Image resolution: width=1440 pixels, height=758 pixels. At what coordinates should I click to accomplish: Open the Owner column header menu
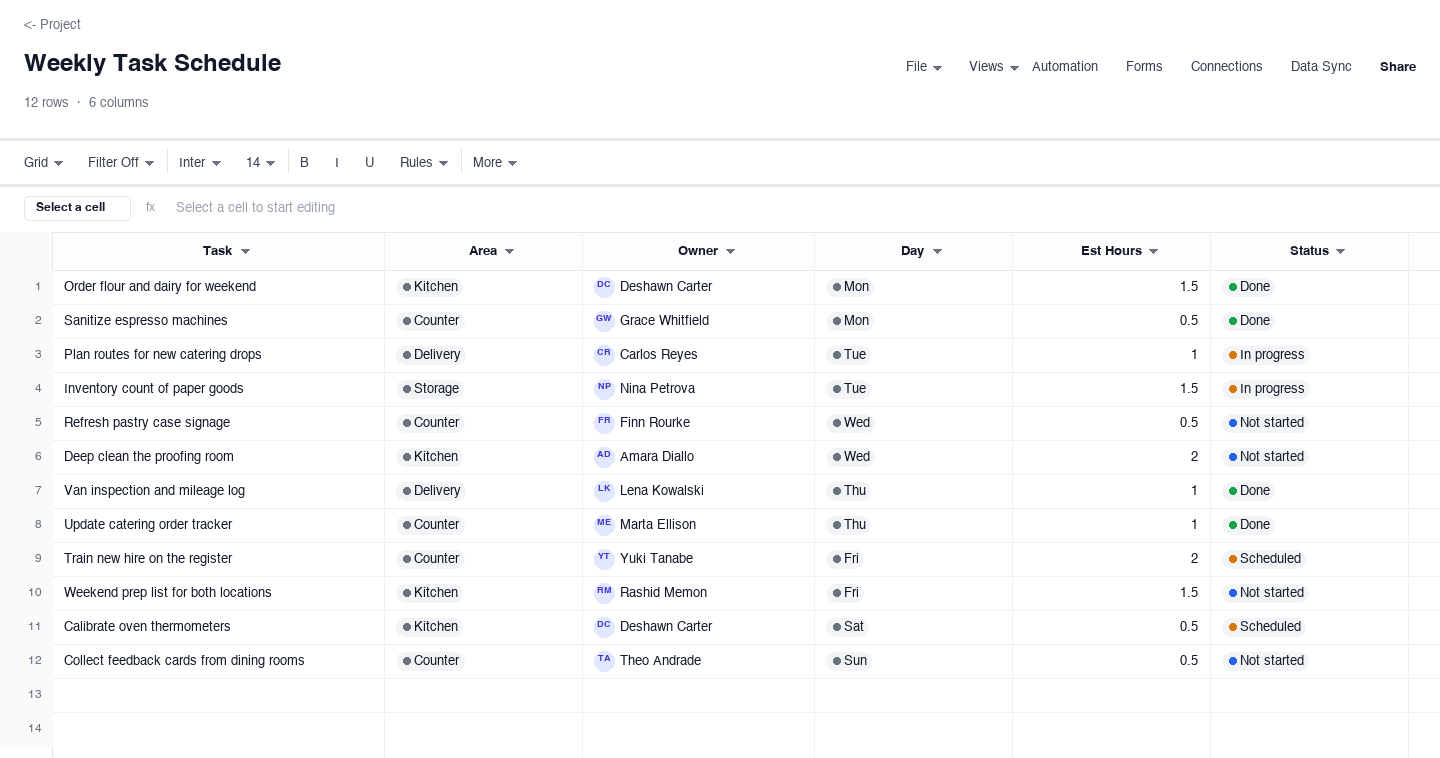point(730,251)
